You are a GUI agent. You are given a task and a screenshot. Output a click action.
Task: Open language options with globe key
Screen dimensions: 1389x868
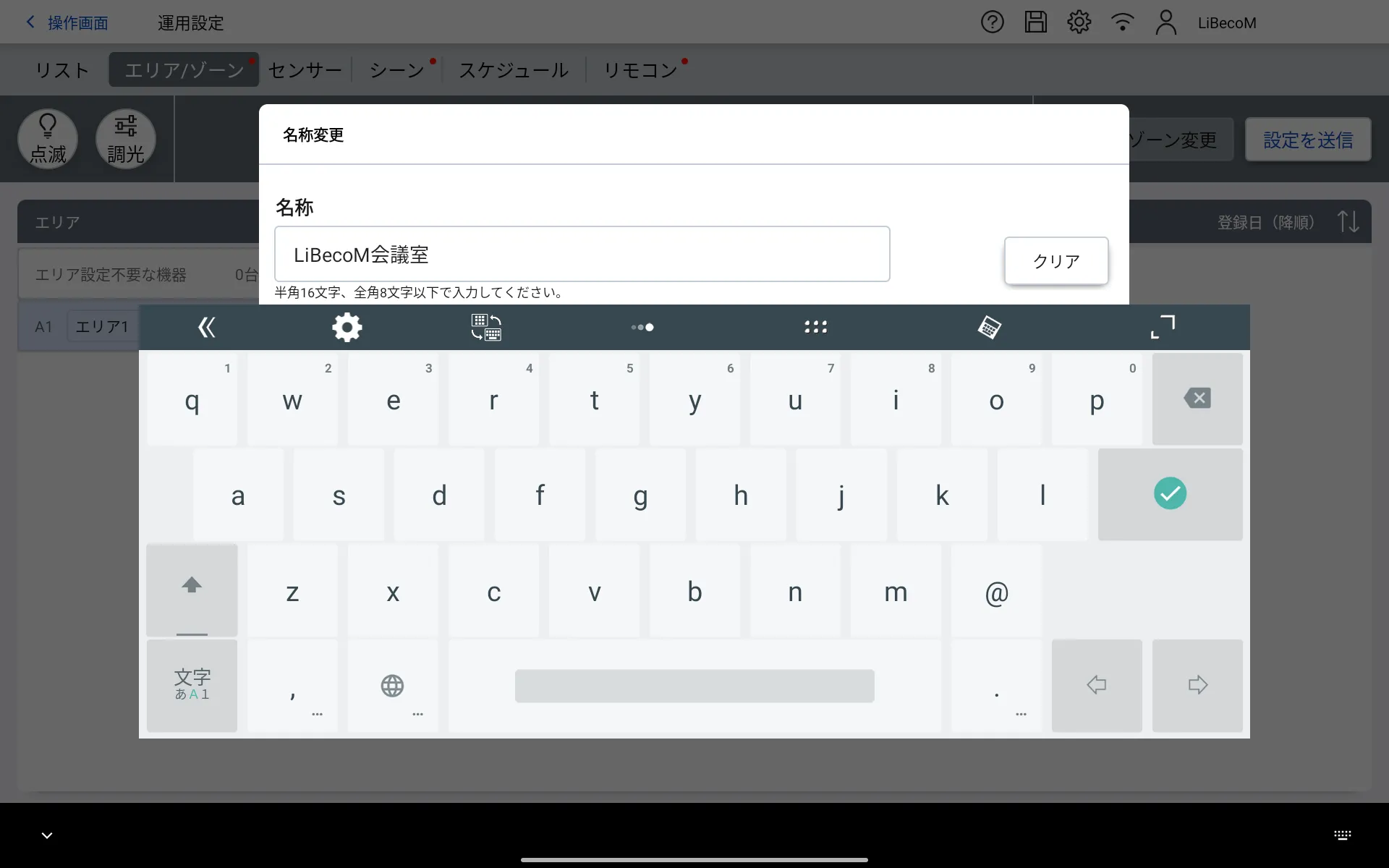coord(392,685)
